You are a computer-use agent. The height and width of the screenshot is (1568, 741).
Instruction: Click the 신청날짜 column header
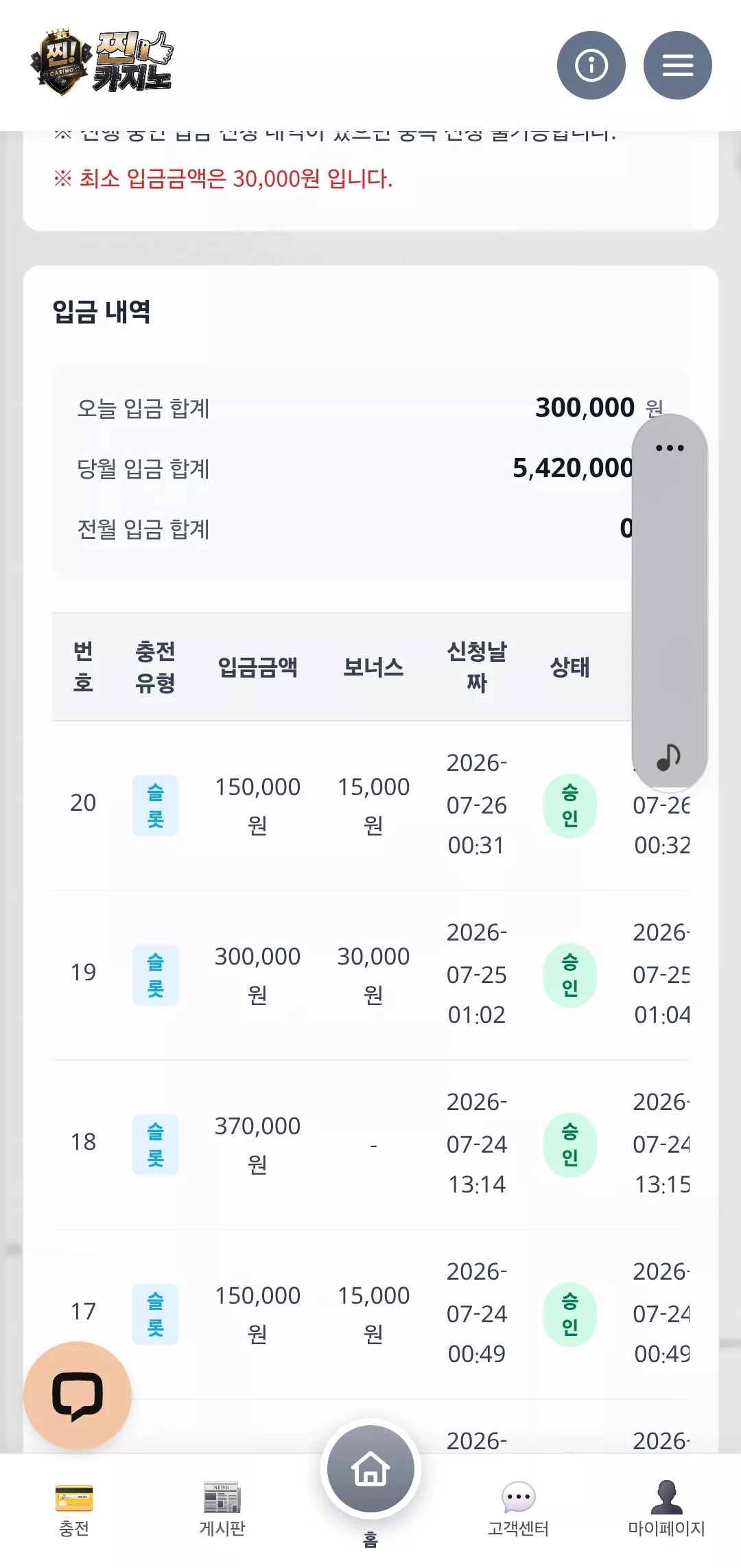point(477,667)
